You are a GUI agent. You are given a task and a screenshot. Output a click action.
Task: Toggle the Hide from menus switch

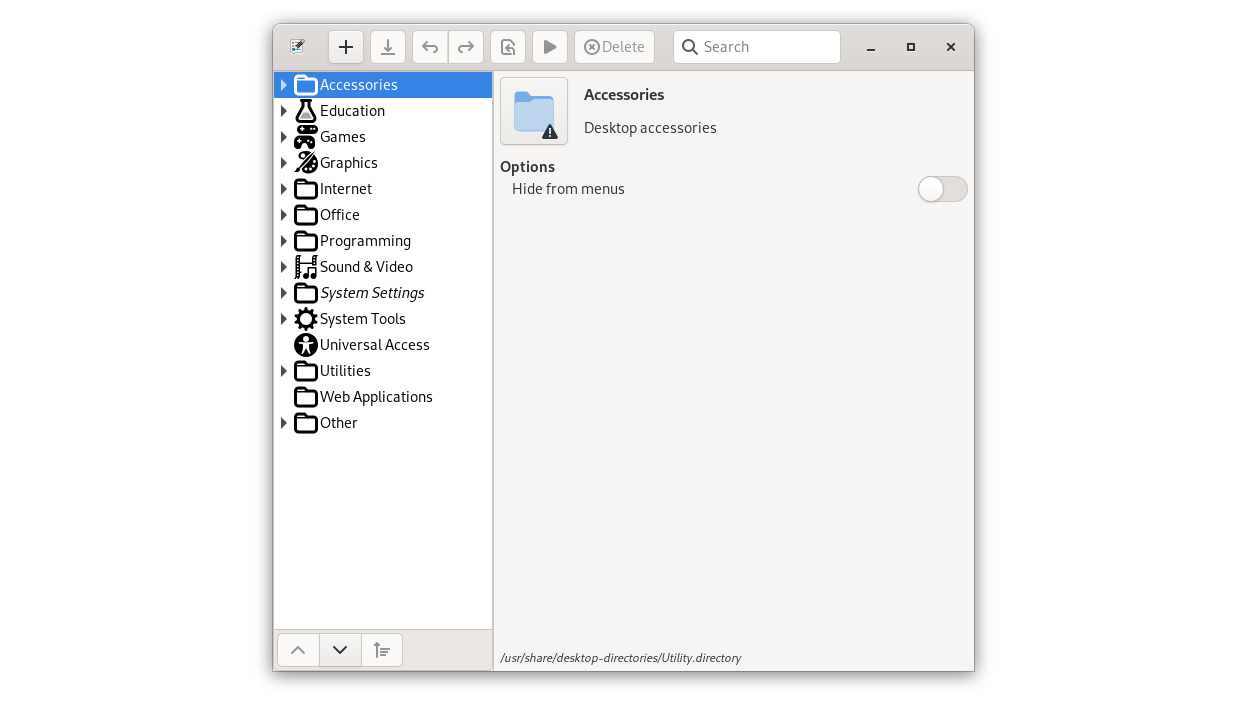click(942, 189)
